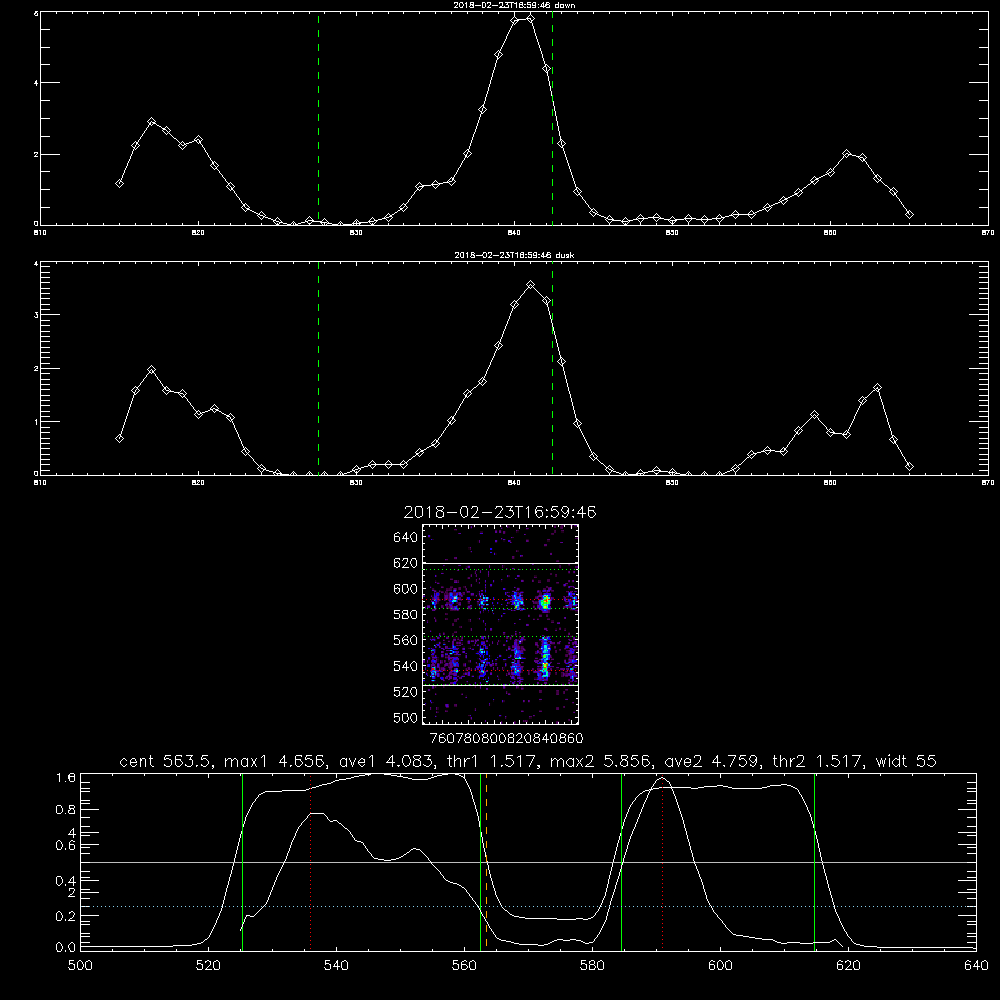Click the red dotted peak line near 536
Screen dimensions: 1000x1000
tap(311, 861)
